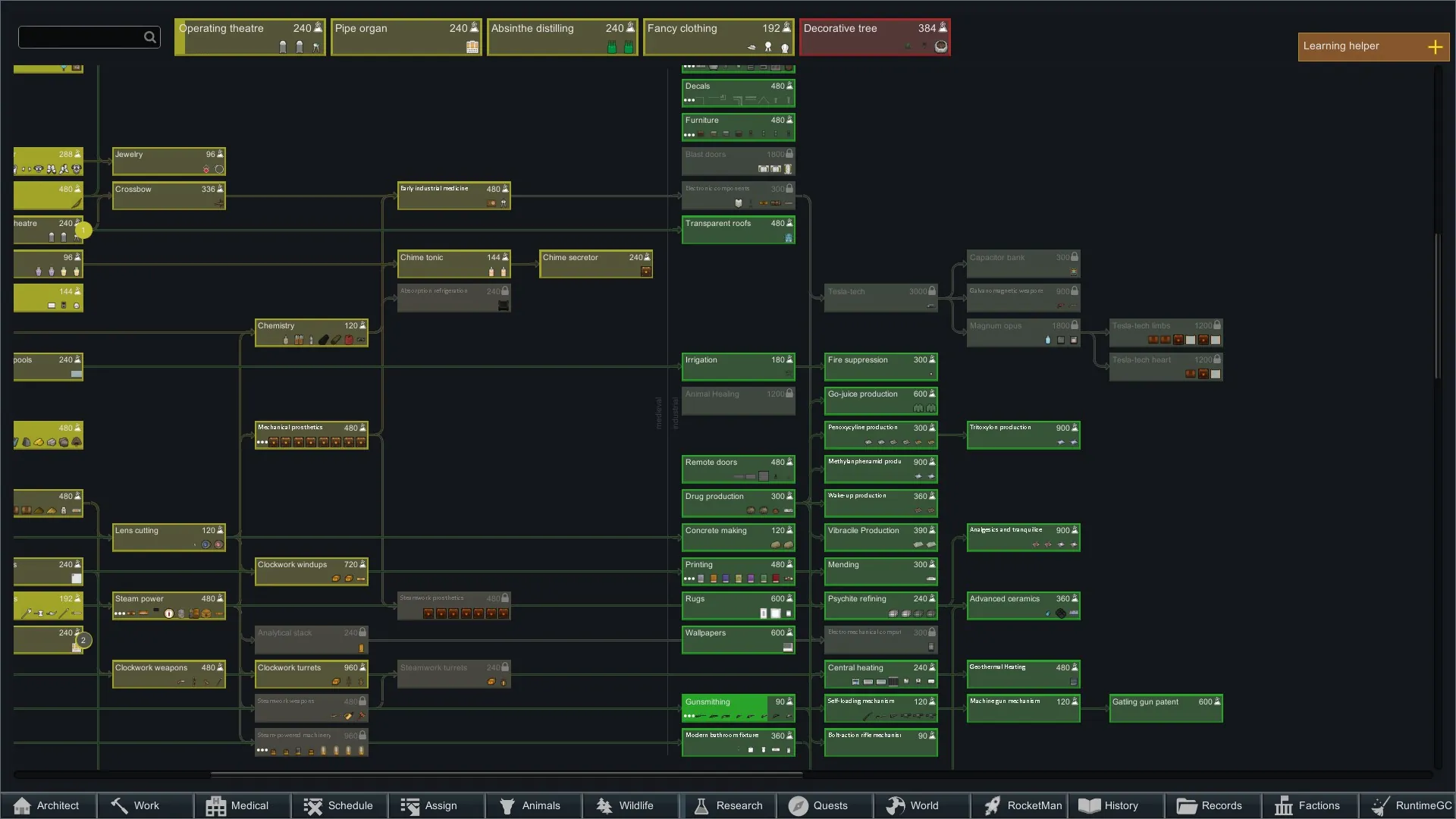This screenshot has height=819, width=1456.
Task: Click the Learning helper plus icon
Action: click(x=1435, y=47)
